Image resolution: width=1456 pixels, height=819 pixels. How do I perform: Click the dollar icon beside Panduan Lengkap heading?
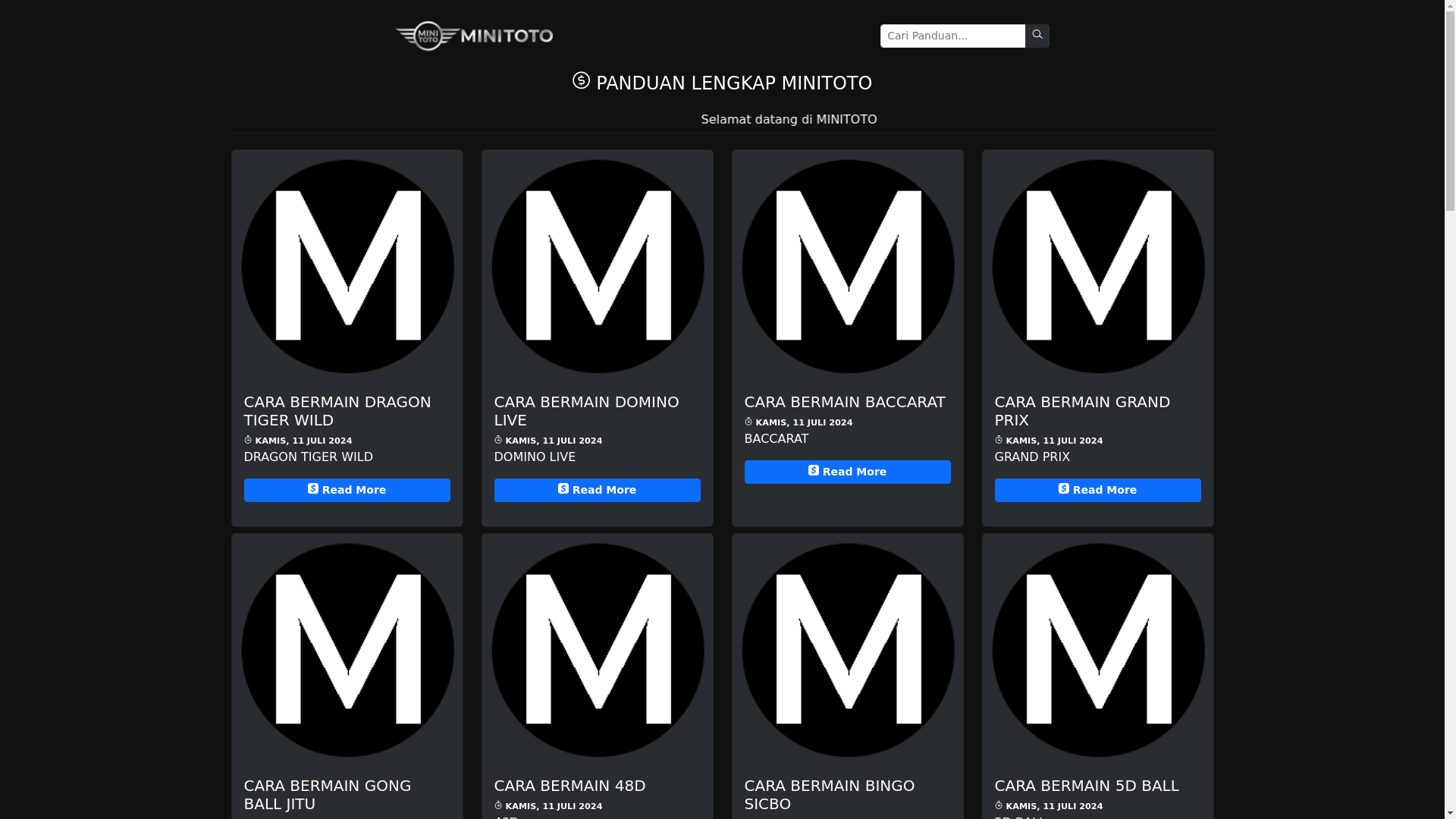click(x=581, y=80)
